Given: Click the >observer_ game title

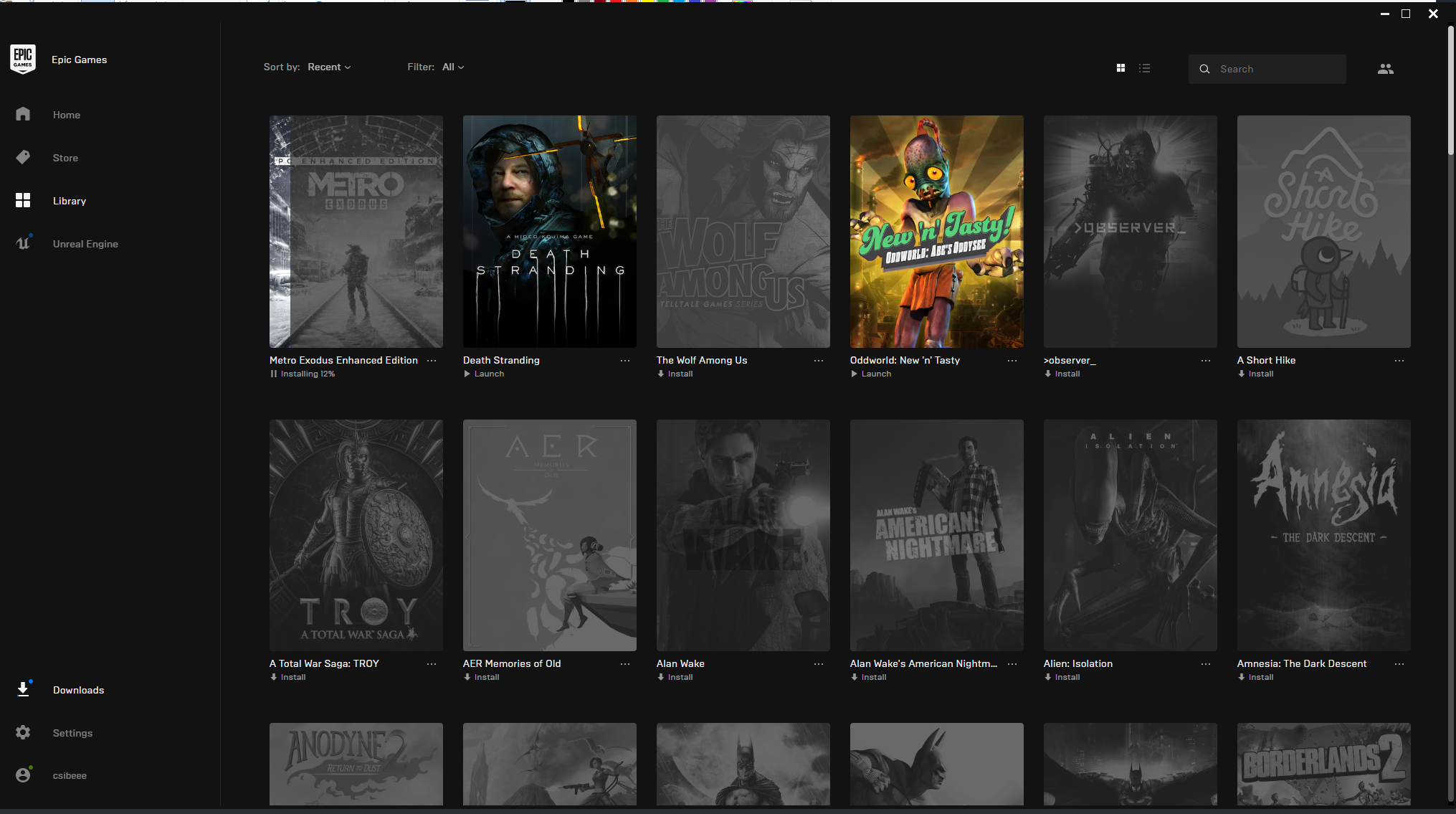Looking at the screenshot, I should pos(1070,360).
